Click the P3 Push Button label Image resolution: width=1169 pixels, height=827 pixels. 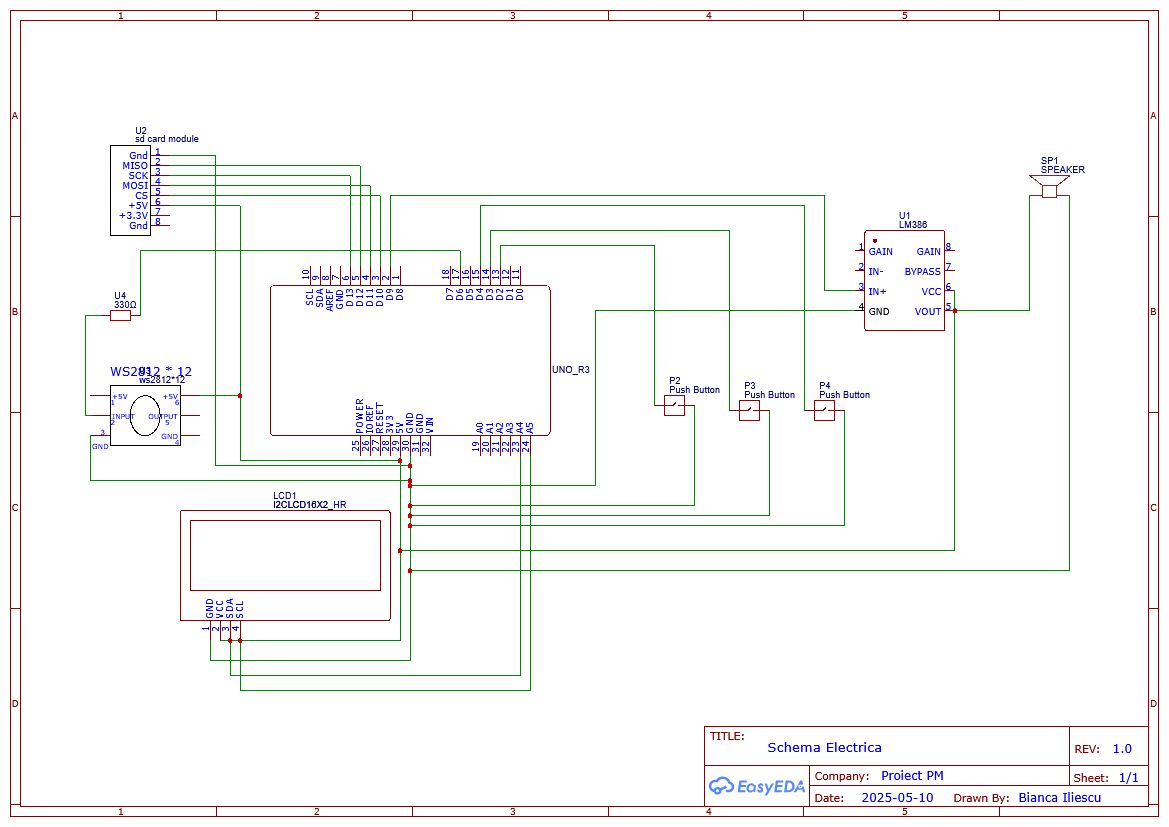tap(769, 395)
